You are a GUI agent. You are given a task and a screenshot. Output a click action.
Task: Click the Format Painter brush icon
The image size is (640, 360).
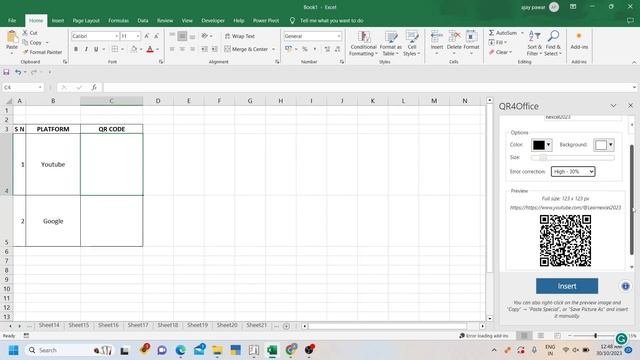point(26,52)
